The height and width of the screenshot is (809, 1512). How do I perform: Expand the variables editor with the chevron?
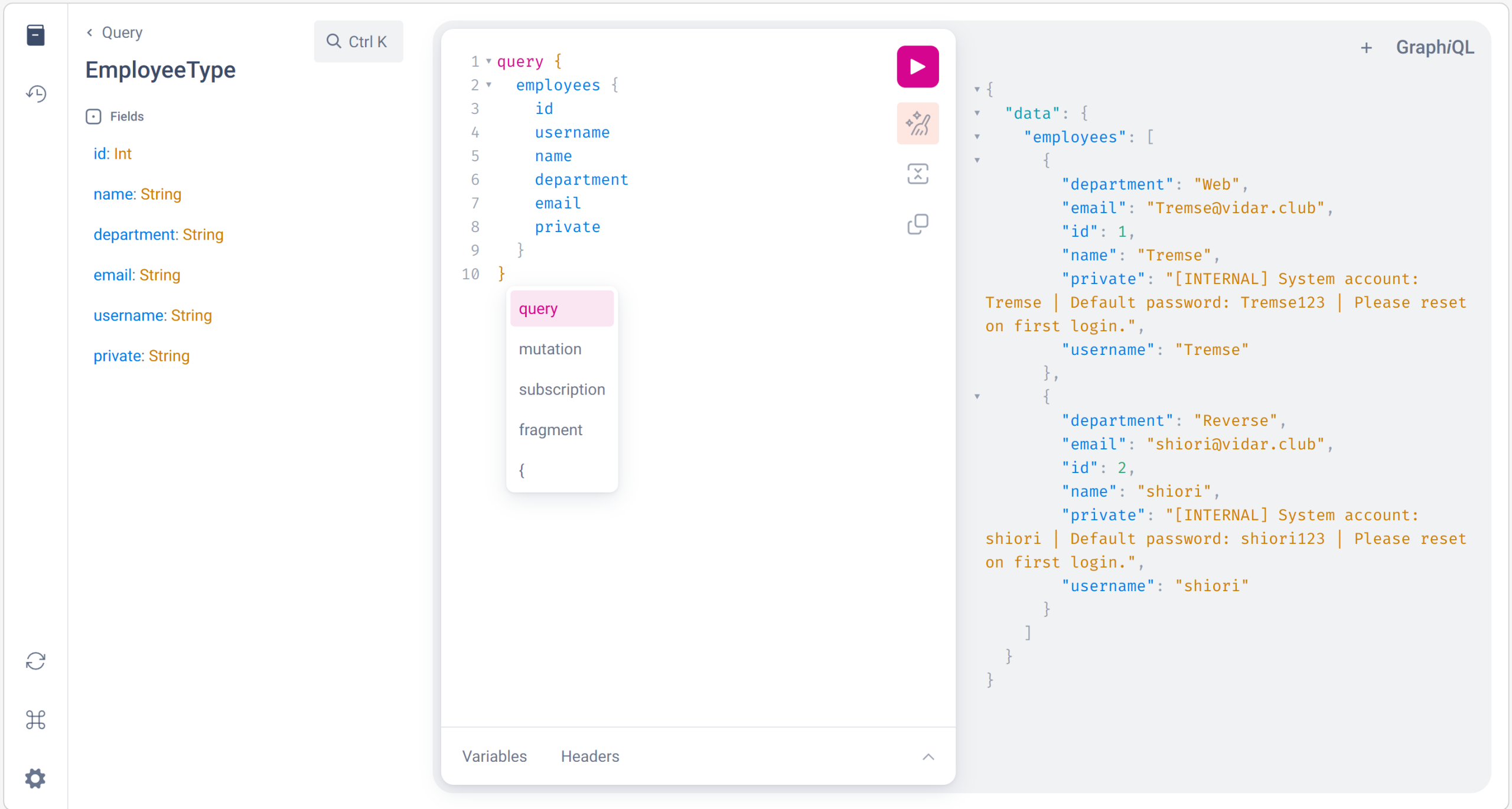pyautogui.click(x=928, y=756)
